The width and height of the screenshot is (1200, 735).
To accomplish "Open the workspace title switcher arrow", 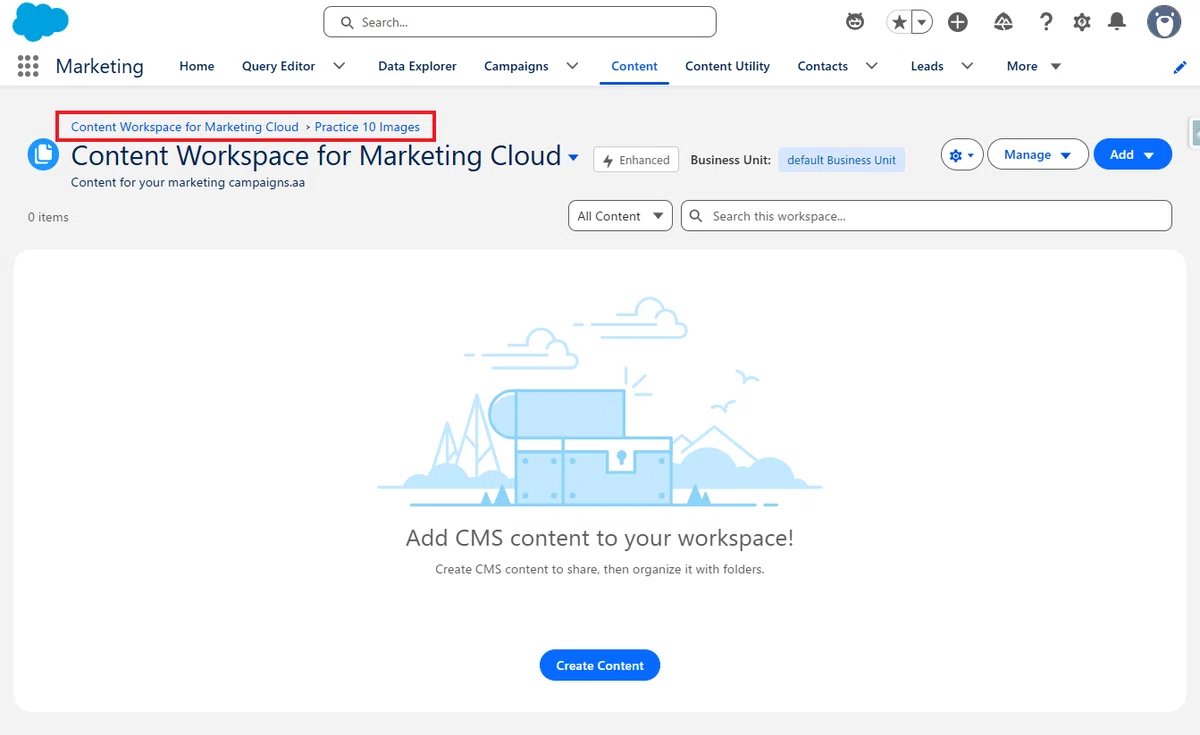I will 573,157.
